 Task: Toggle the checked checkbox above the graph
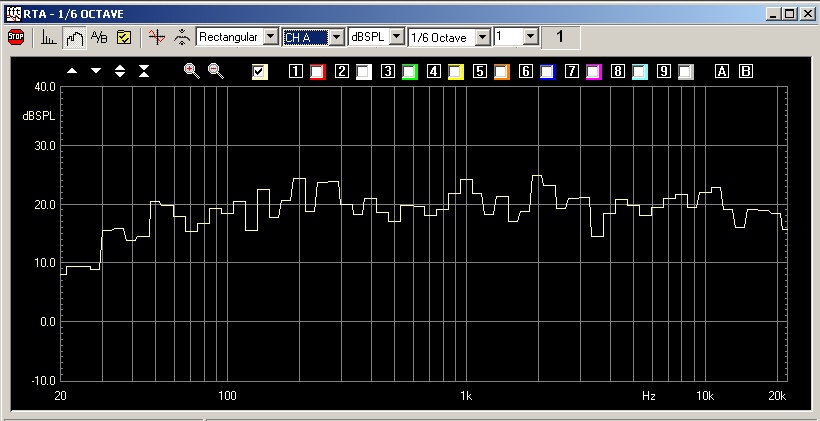pos(260,71)
